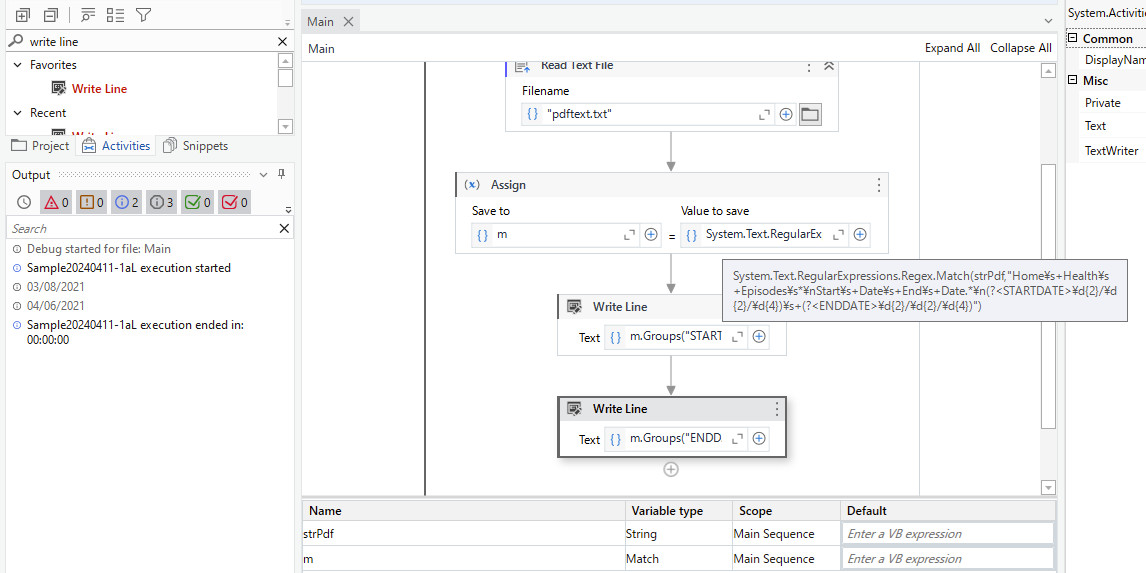Screen dimensions: 1146x573
Task: Collapse the Recent group
Action: tap(18, 113)
